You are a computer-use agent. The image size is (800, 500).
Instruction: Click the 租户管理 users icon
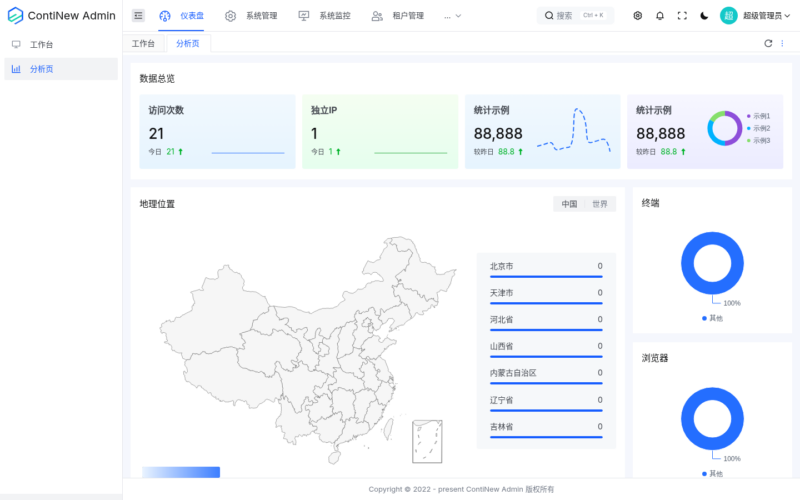pos(377,16)
